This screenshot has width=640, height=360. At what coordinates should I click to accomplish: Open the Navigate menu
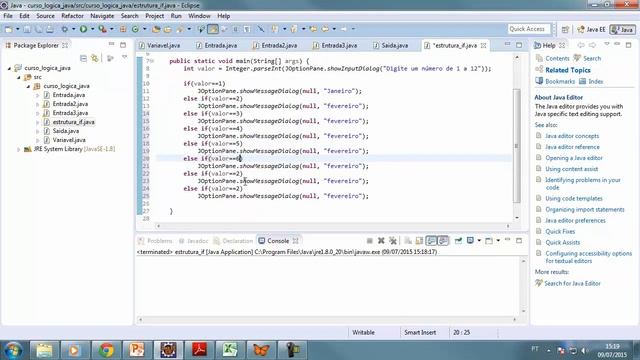pos(102,16)
